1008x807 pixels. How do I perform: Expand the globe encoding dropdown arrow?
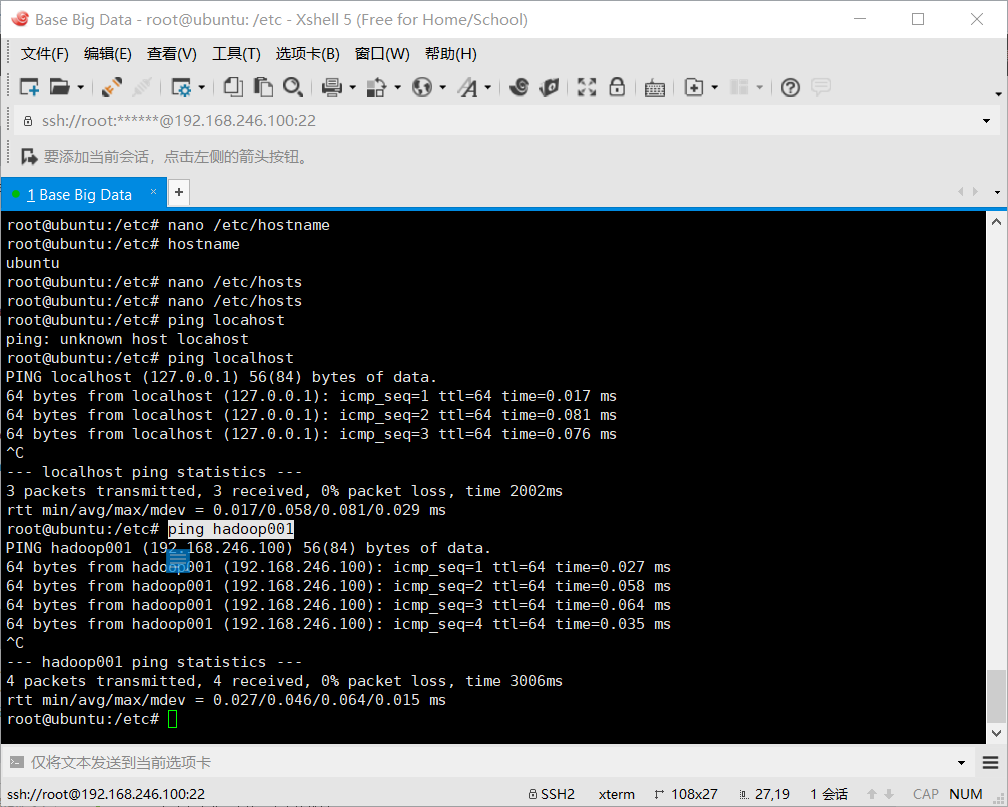point(442,87)
